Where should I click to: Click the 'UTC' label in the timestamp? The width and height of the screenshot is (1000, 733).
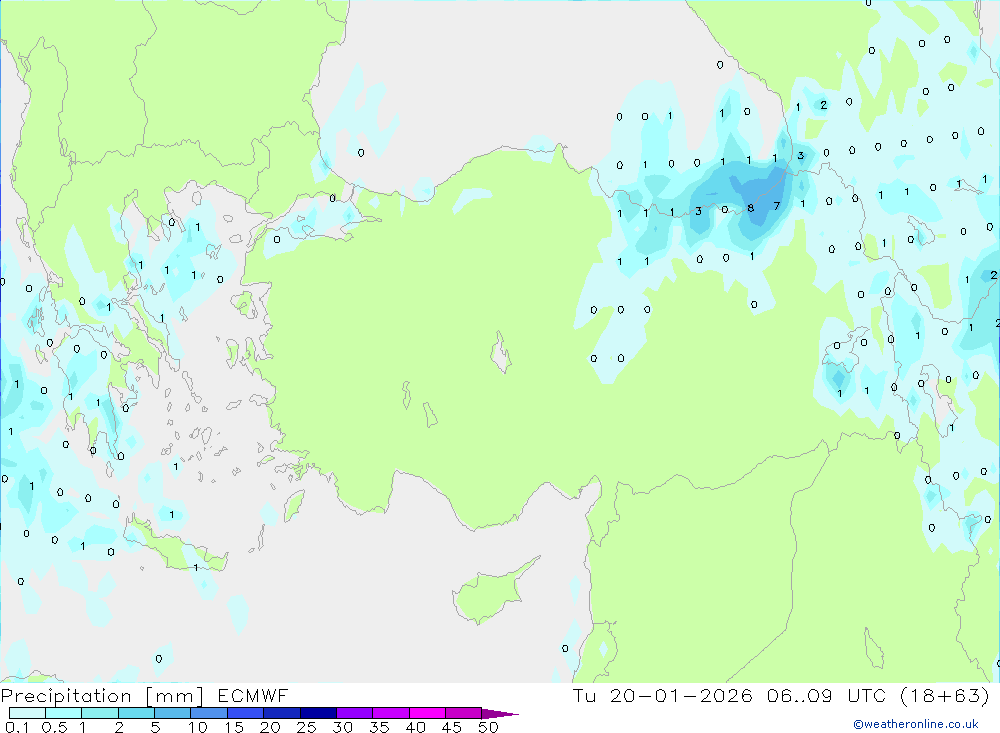coord(866,696)
